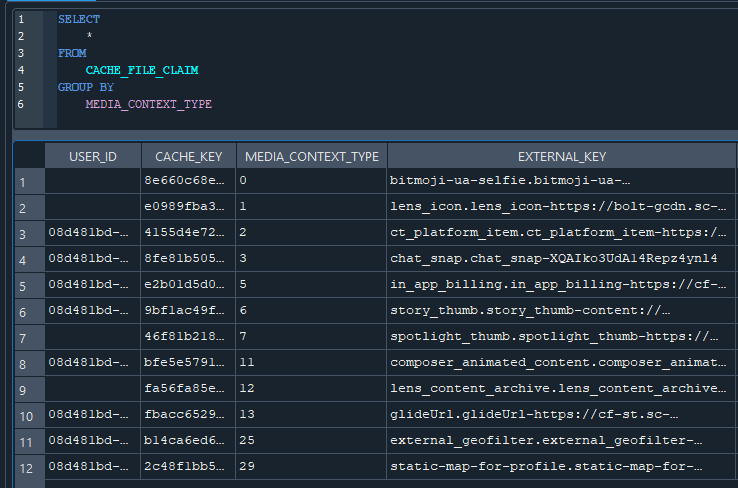Select result row number 8

[x=30, y=363]
